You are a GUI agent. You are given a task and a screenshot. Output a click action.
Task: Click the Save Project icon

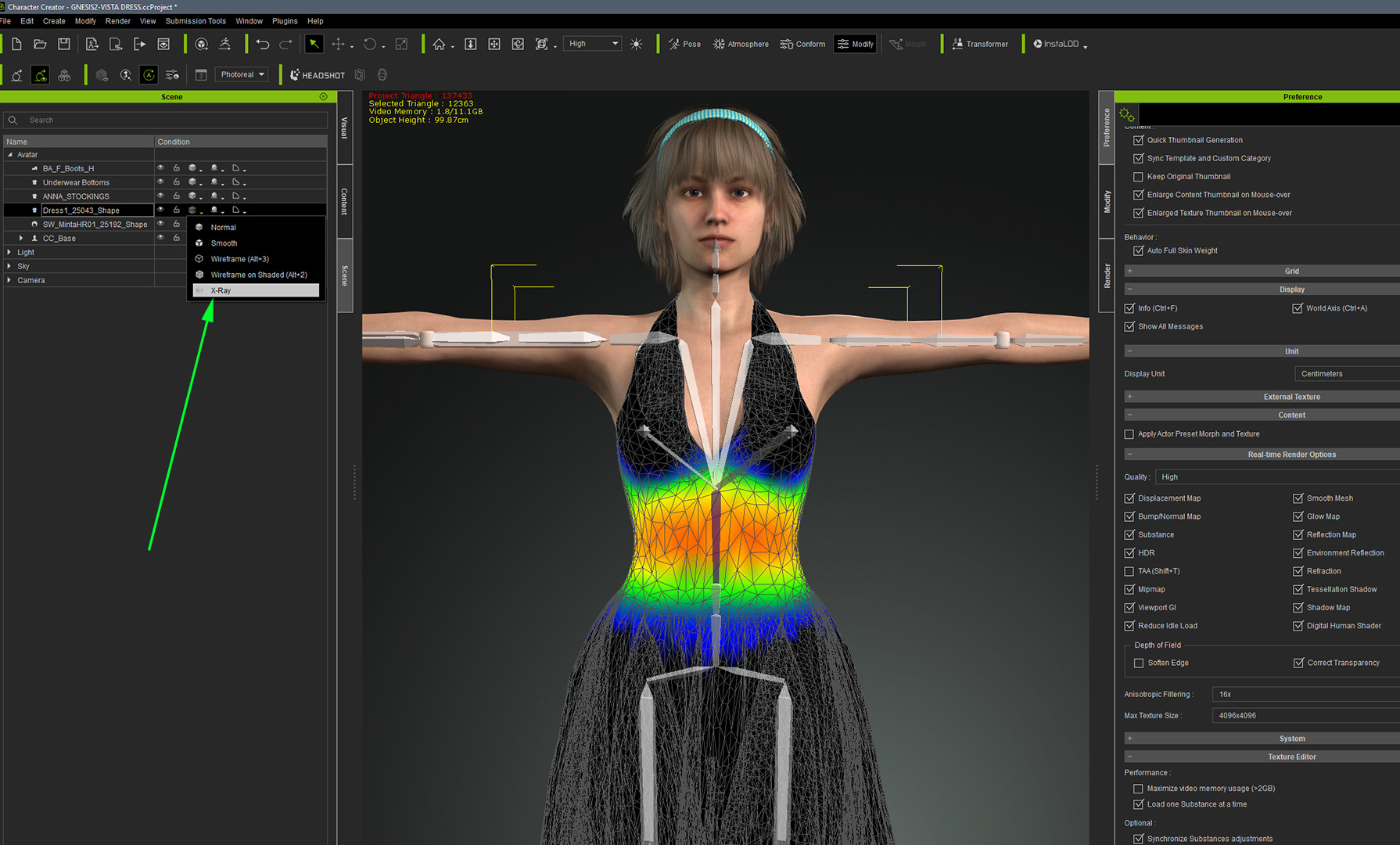click(x=64, y=44)
